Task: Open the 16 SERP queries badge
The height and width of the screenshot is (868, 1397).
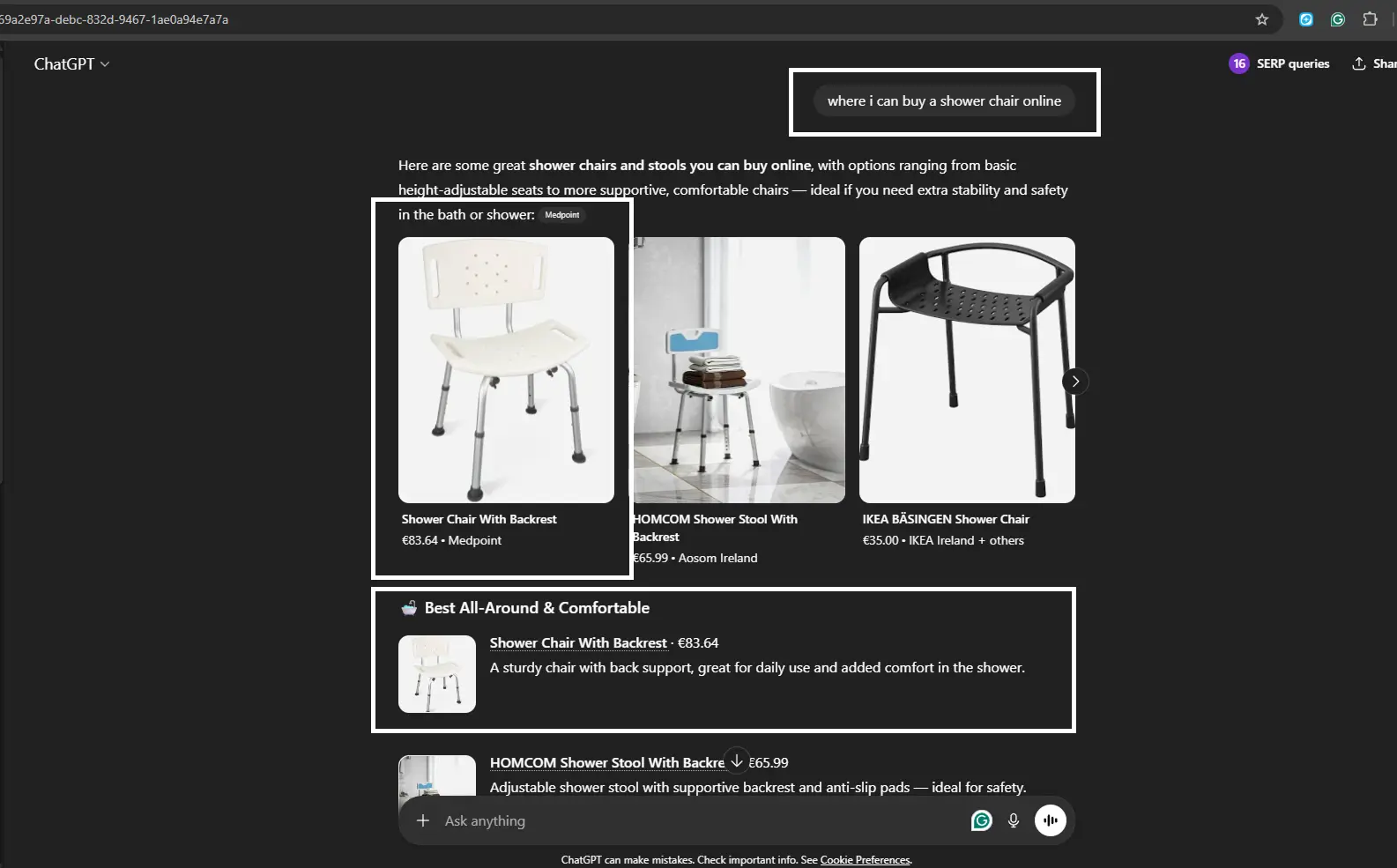Action: tap(1280, 63)
